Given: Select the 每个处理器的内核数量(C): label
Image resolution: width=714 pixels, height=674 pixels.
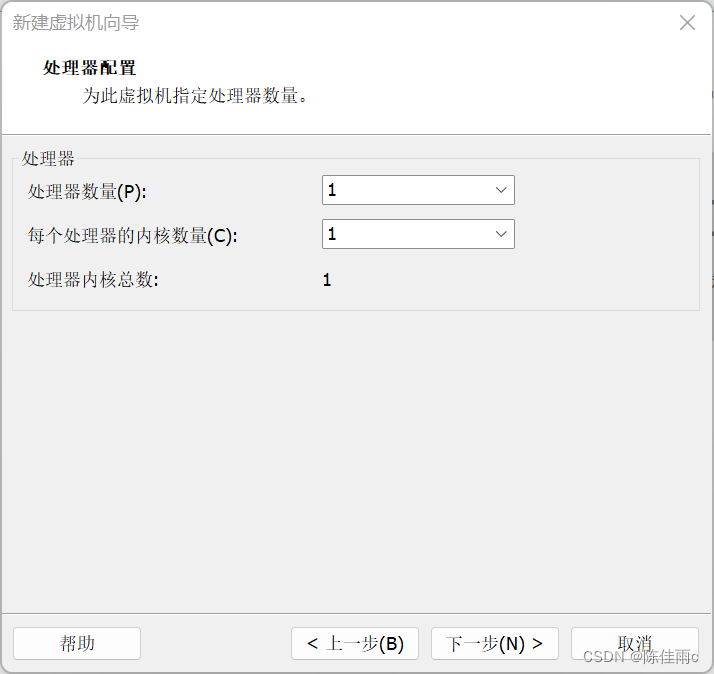Looking at the screenshot, I should (x=133, y=236).
